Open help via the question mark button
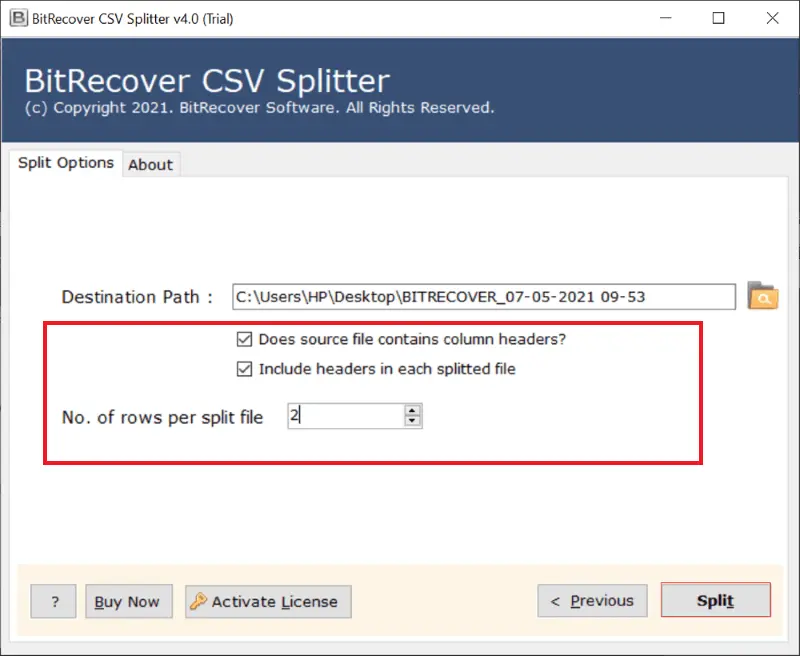 52,601
